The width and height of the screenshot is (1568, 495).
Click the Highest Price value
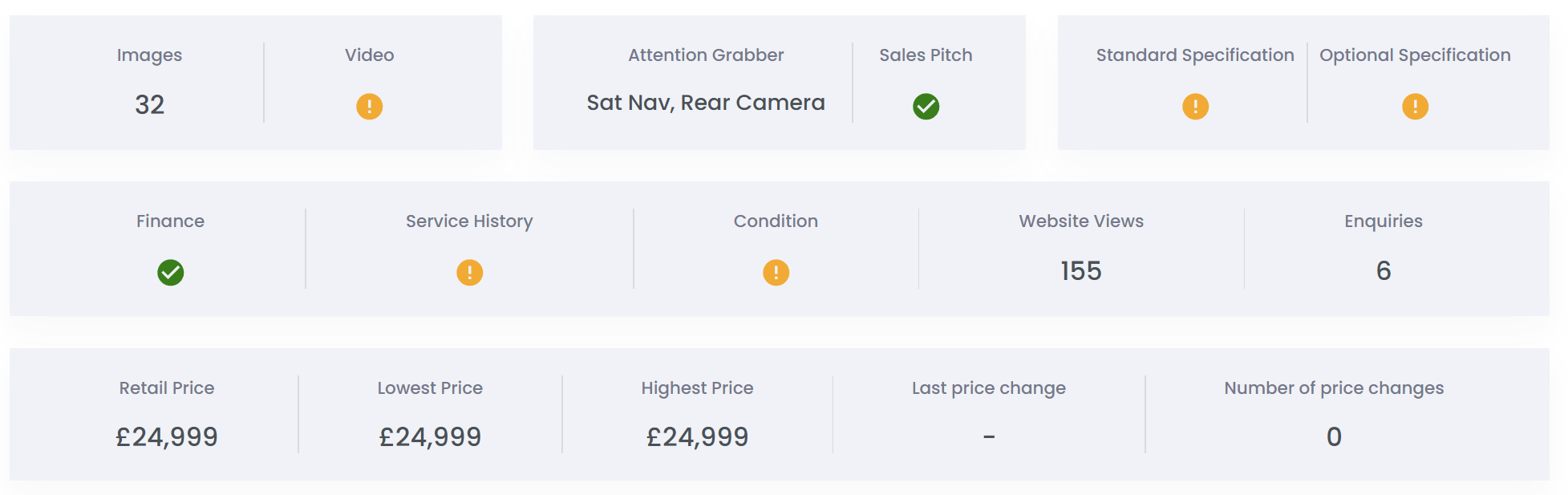tap(697, 437)
